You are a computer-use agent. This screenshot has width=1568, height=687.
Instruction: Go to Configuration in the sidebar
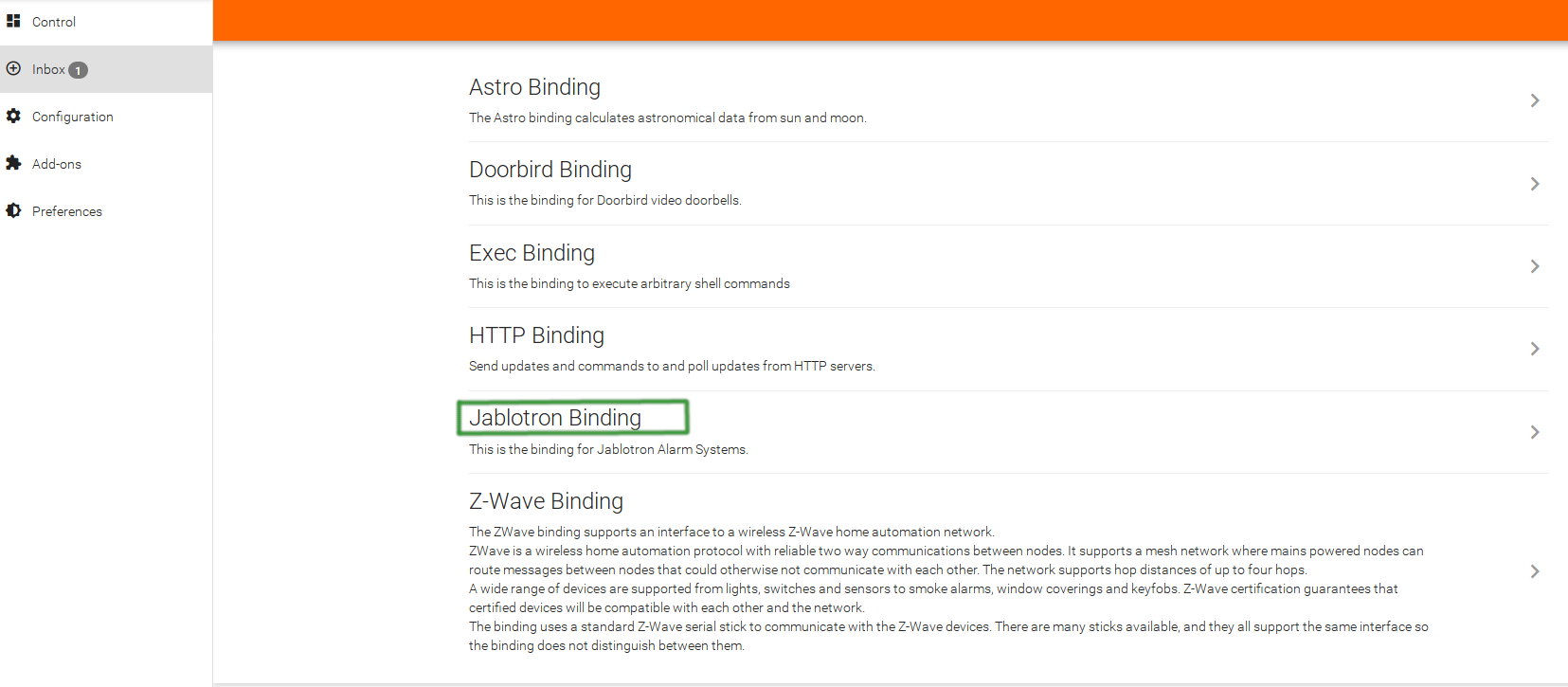(106, 117)
